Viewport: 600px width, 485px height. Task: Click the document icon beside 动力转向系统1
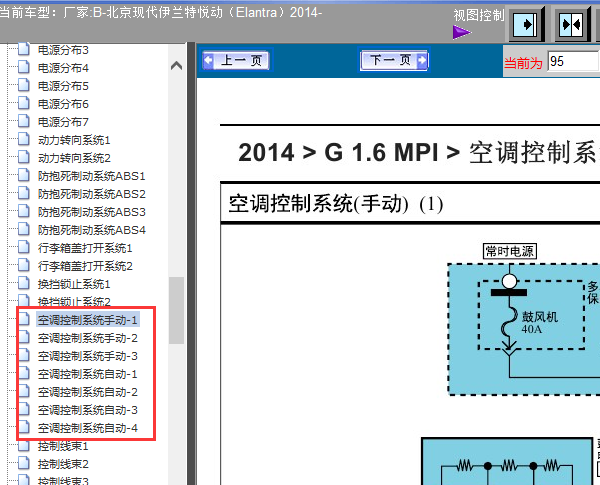pos(24,139)
